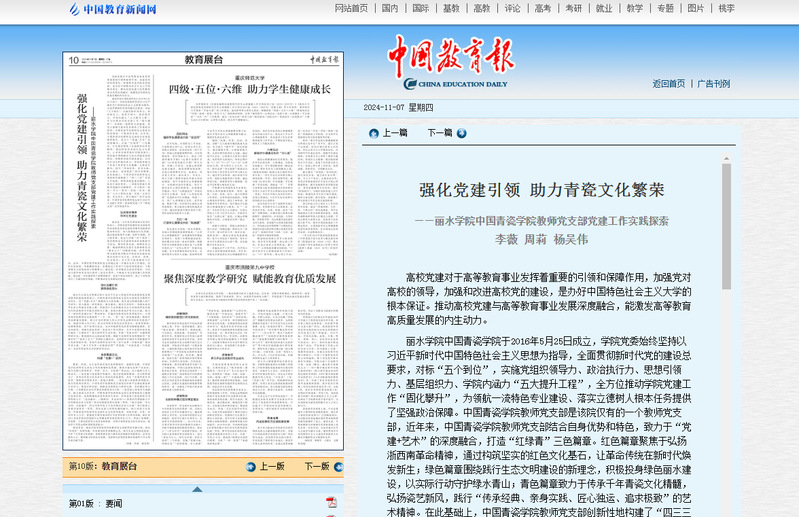Viewport: 799px width, 517px height.
Task: Click the 第10版：教育展台 label
Action: point(103,466)
